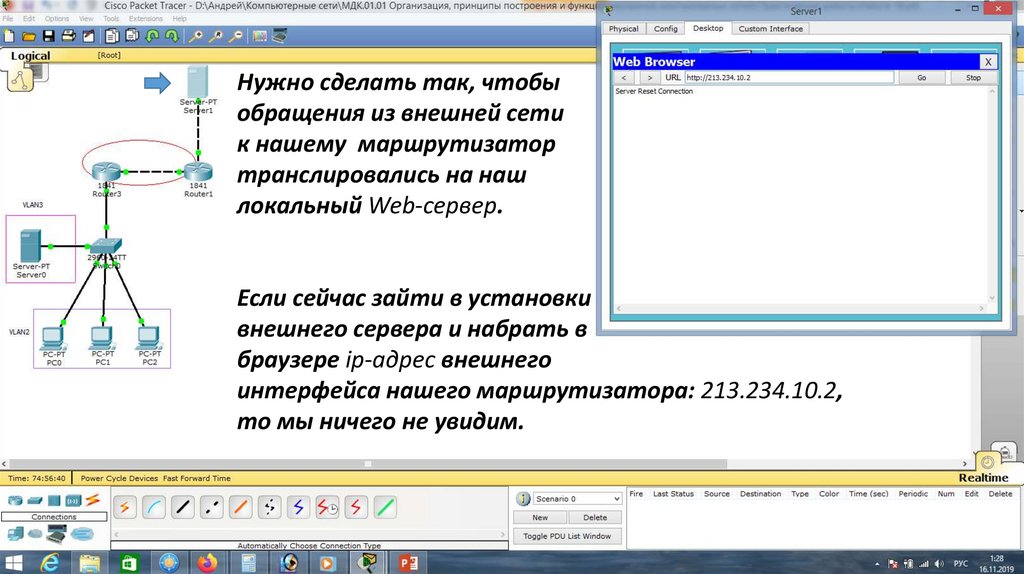Image resolution: width=1024 pixels, height=574 pixels.
Task: Open the Activity Wizard toolbar icon
Action: (x=88, y=37)
